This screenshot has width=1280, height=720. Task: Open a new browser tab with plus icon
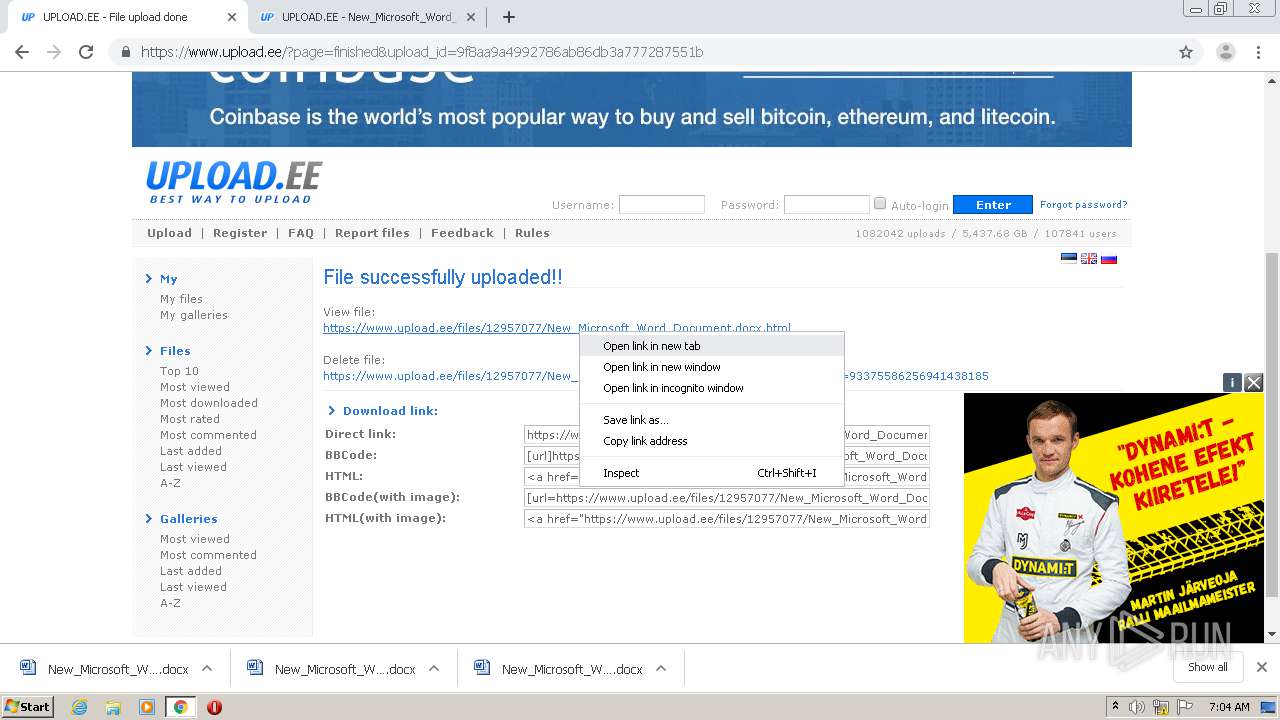[x=509, y=17]
